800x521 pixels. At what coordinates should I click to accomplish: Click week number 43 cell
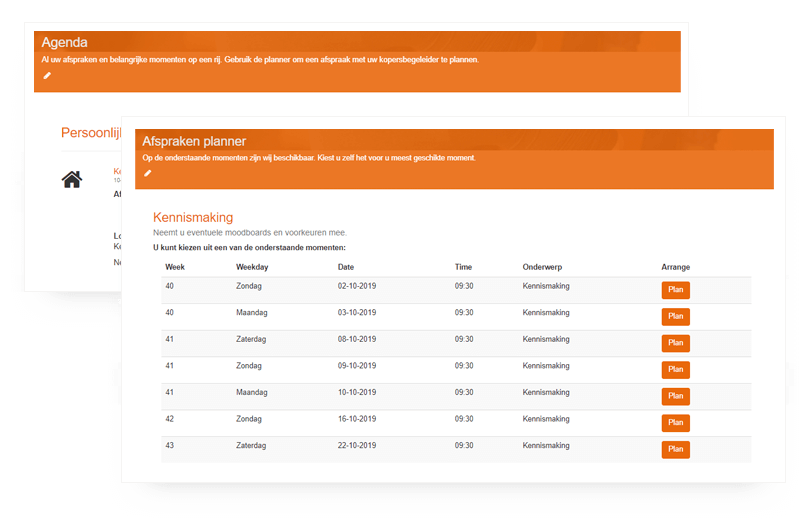click(169, 445)
